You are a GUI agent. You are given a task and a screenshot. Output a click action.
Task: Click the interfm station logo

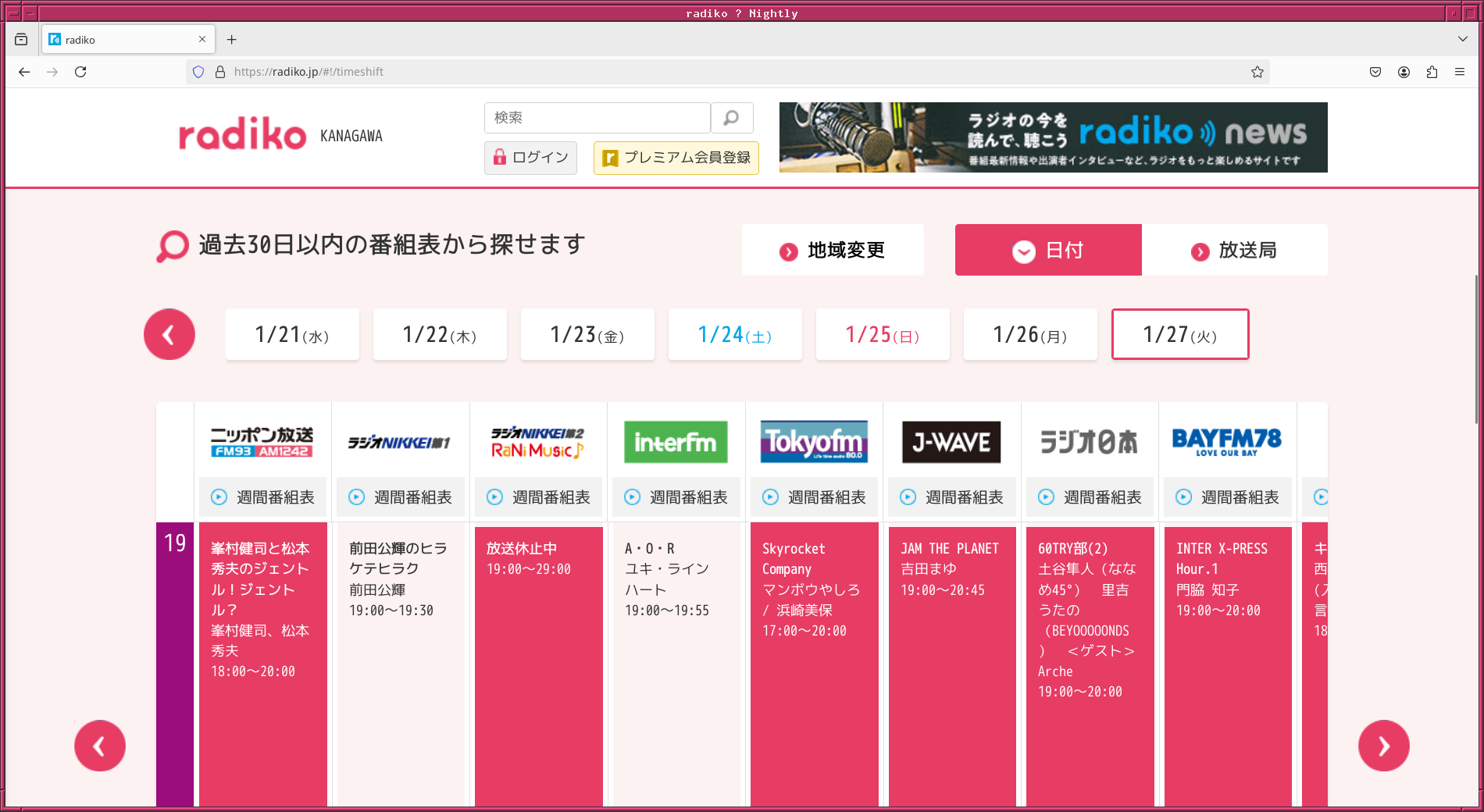click(676, 442)
